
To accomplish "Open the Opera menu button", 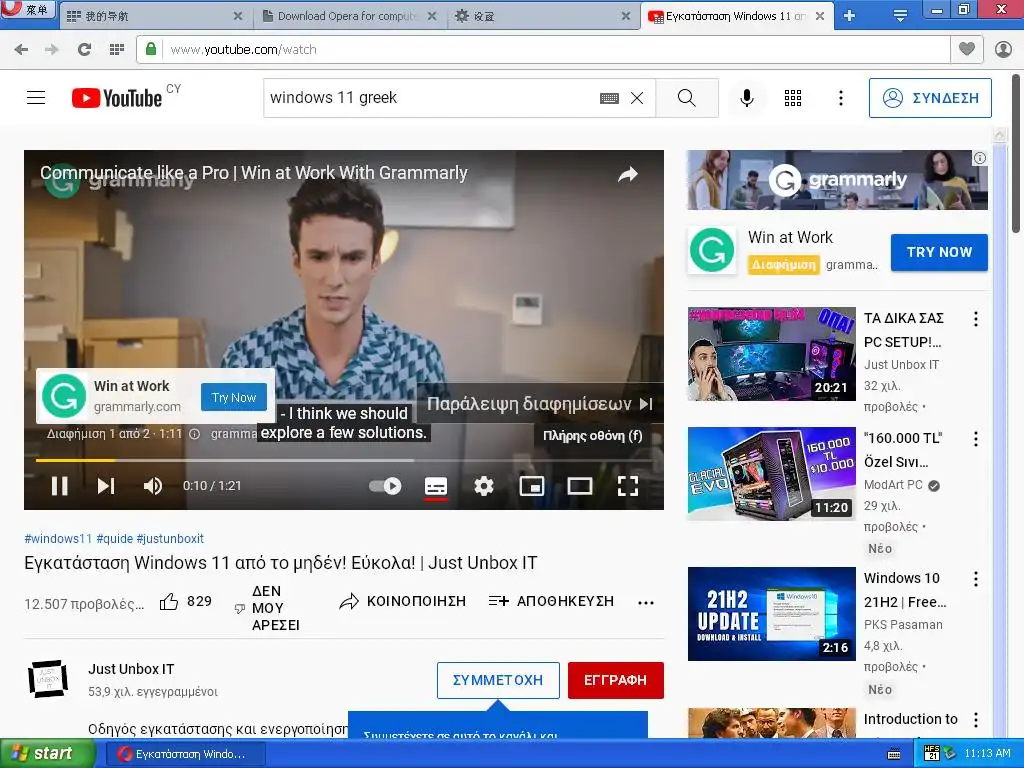I will coord(27,9).
